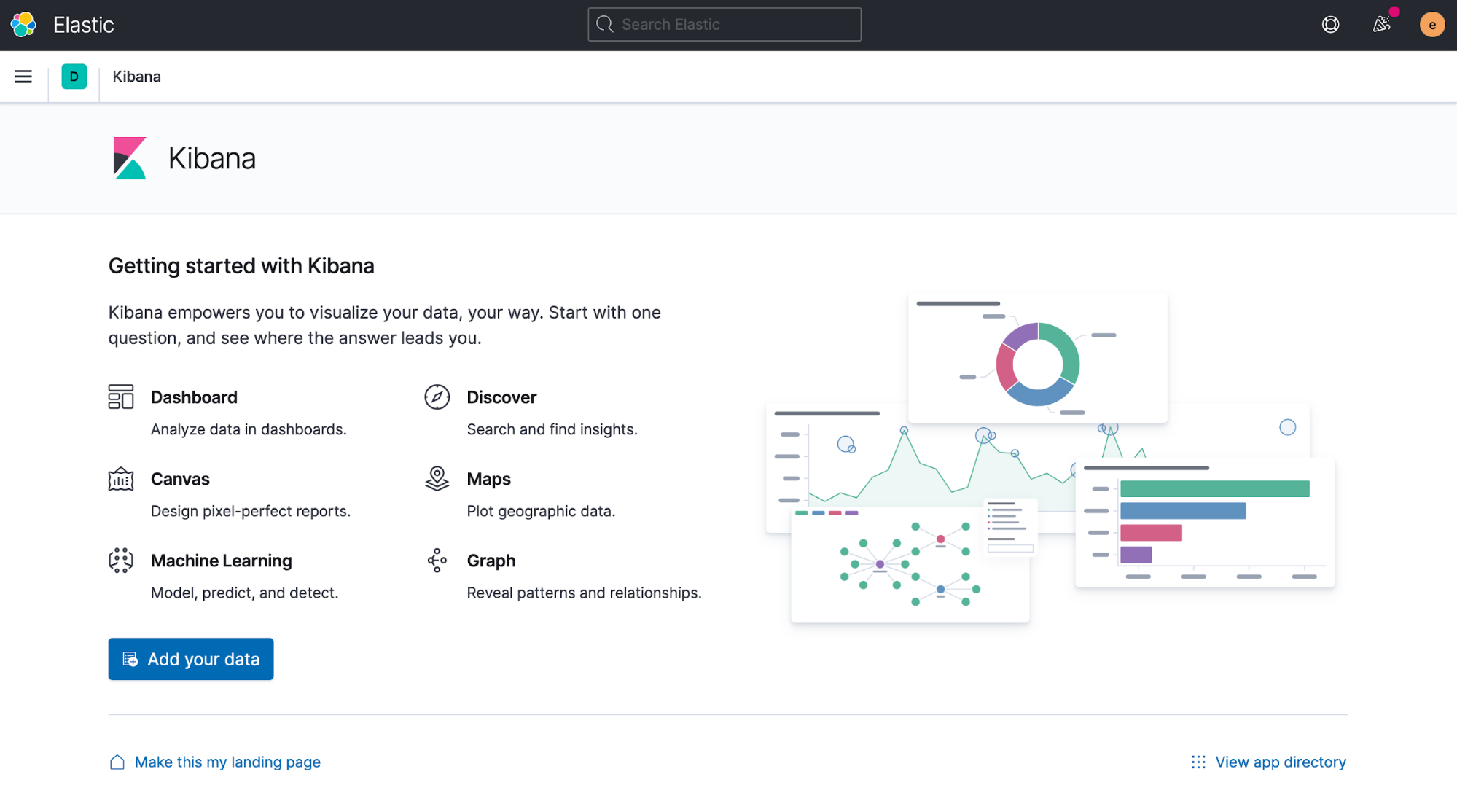The image size is (1457, 812).
Task: Click the Add your data button
Action: (x=190, y=658)
